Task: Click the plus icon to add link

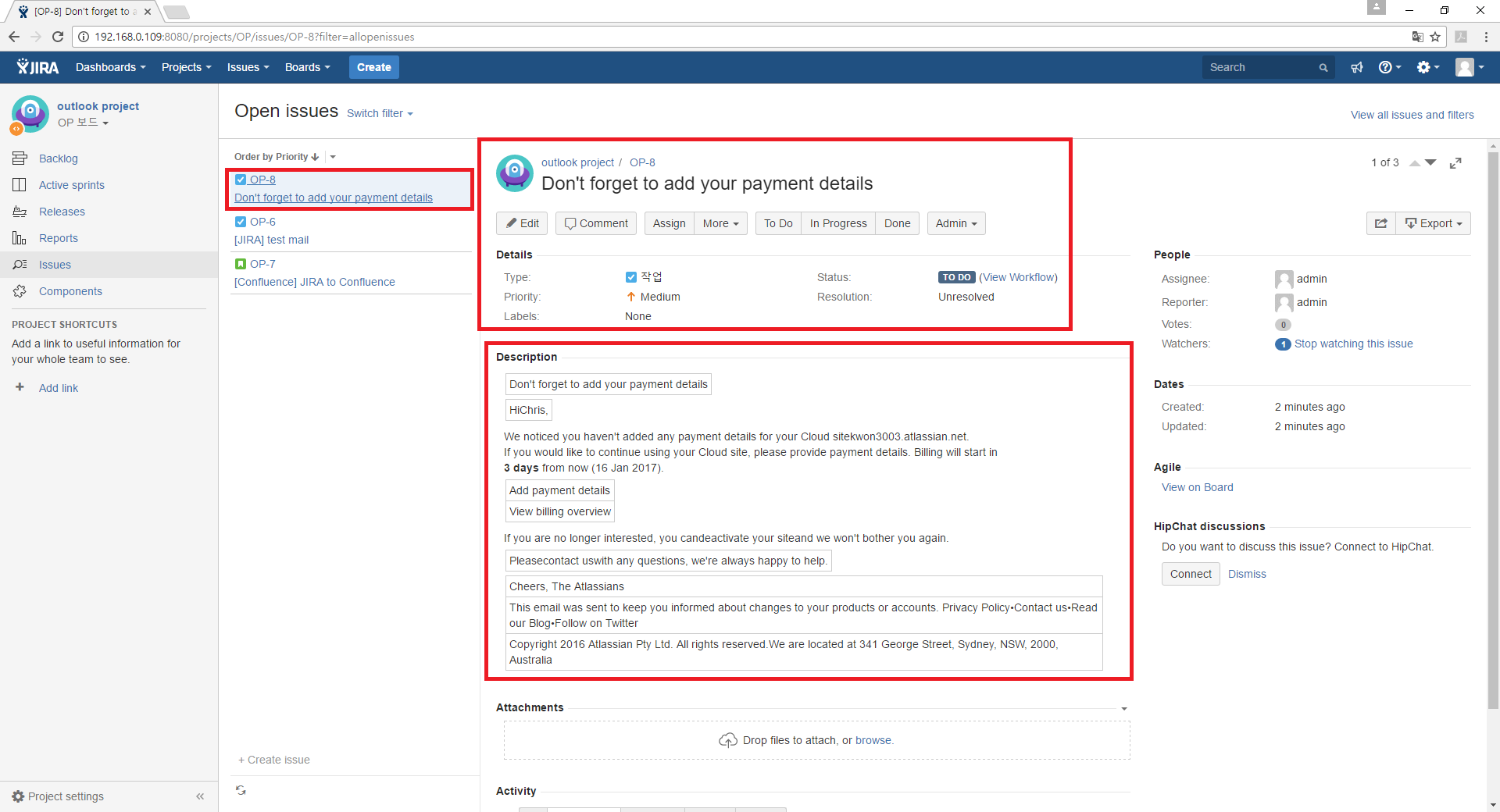Action: [20, 387]
